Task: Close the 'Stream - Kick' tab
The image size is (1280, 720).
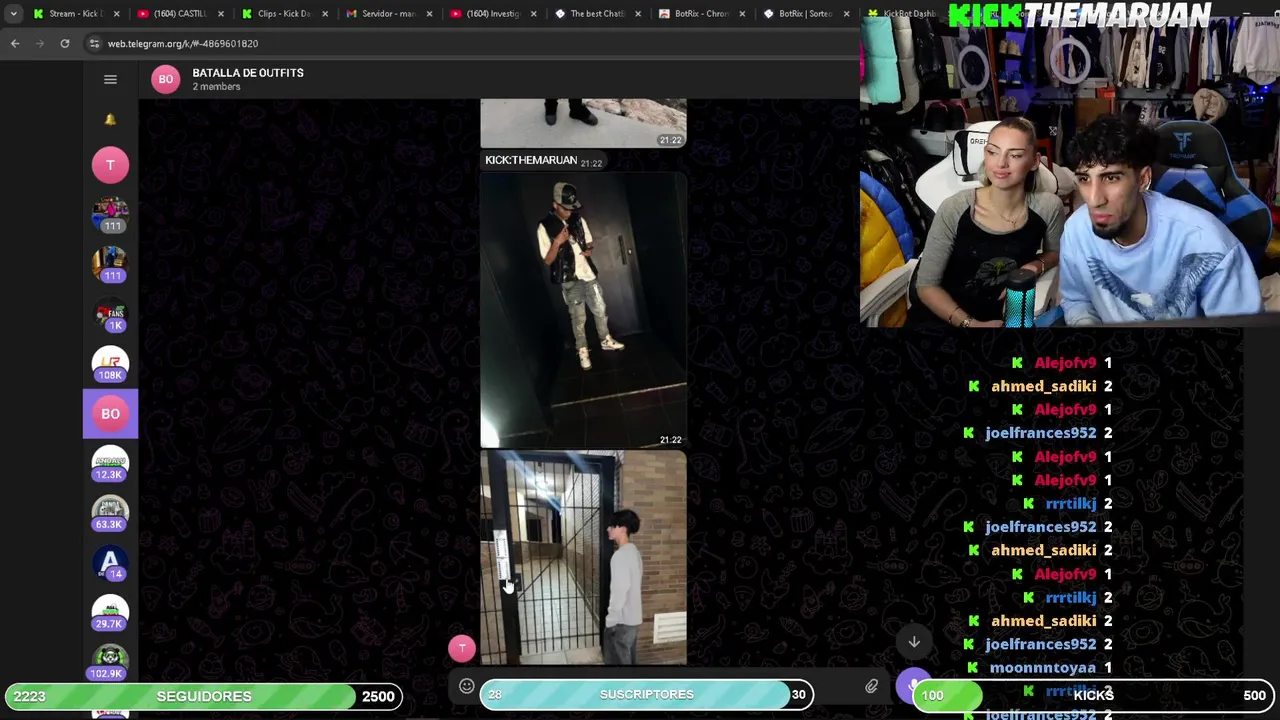Action: coord(117,14)
